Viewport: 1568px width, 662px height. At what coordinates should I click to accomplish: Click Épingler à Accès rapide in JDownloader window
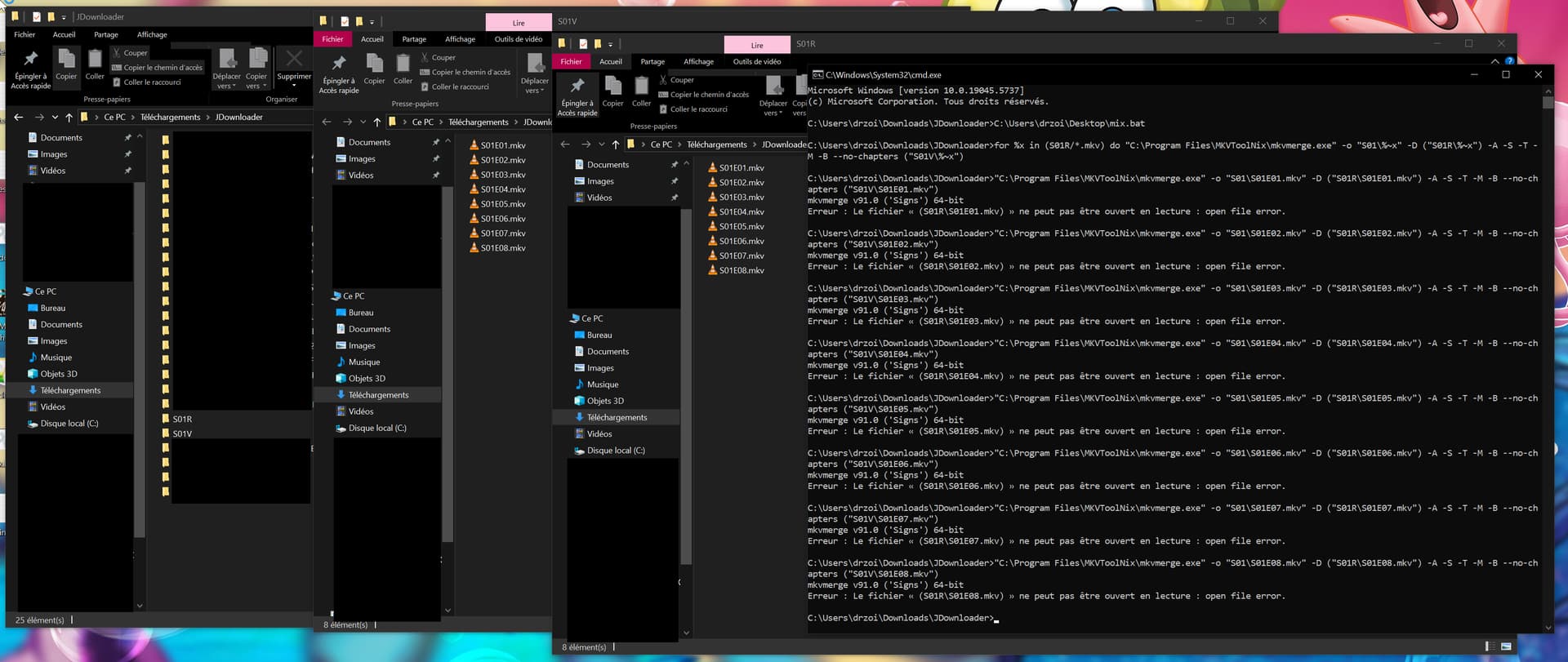[30, 69]
